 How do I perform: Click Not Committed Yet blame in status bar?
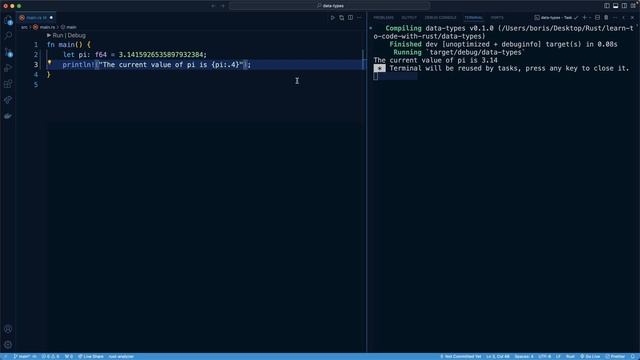pos(461,356)
